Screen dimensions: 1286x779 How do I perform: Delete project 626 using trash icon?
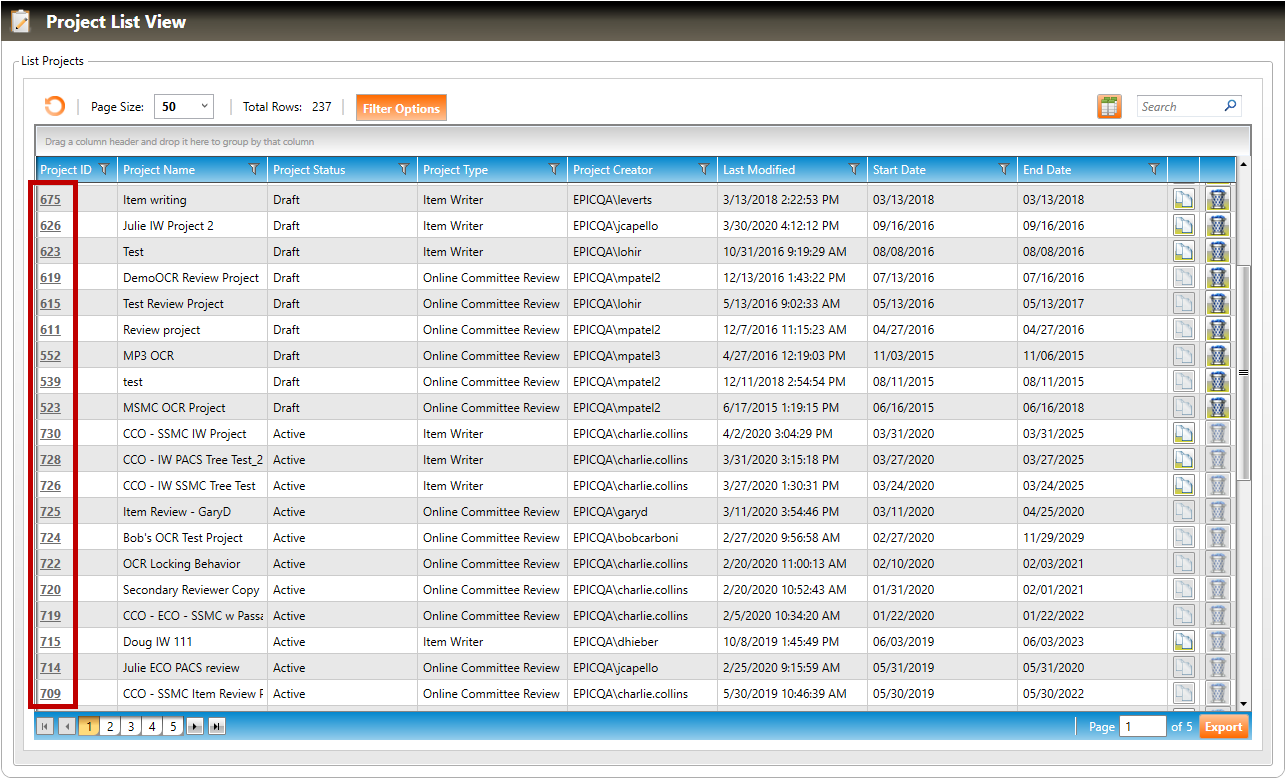pos(1217,226)
